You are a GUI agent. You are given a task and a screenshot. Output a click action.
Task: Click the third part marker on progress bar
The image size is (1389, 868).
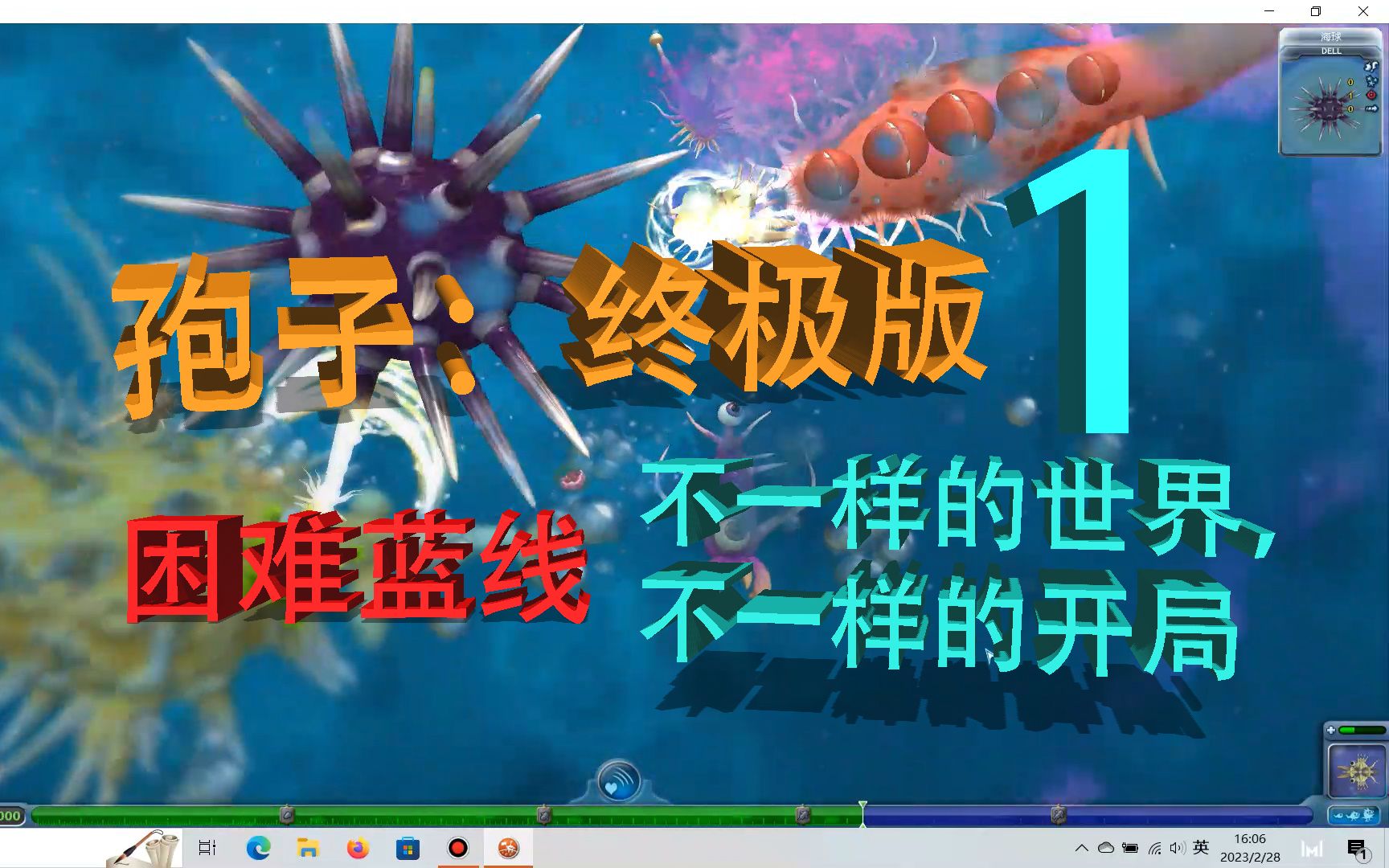pyautogui.click(x=802, y=816)
